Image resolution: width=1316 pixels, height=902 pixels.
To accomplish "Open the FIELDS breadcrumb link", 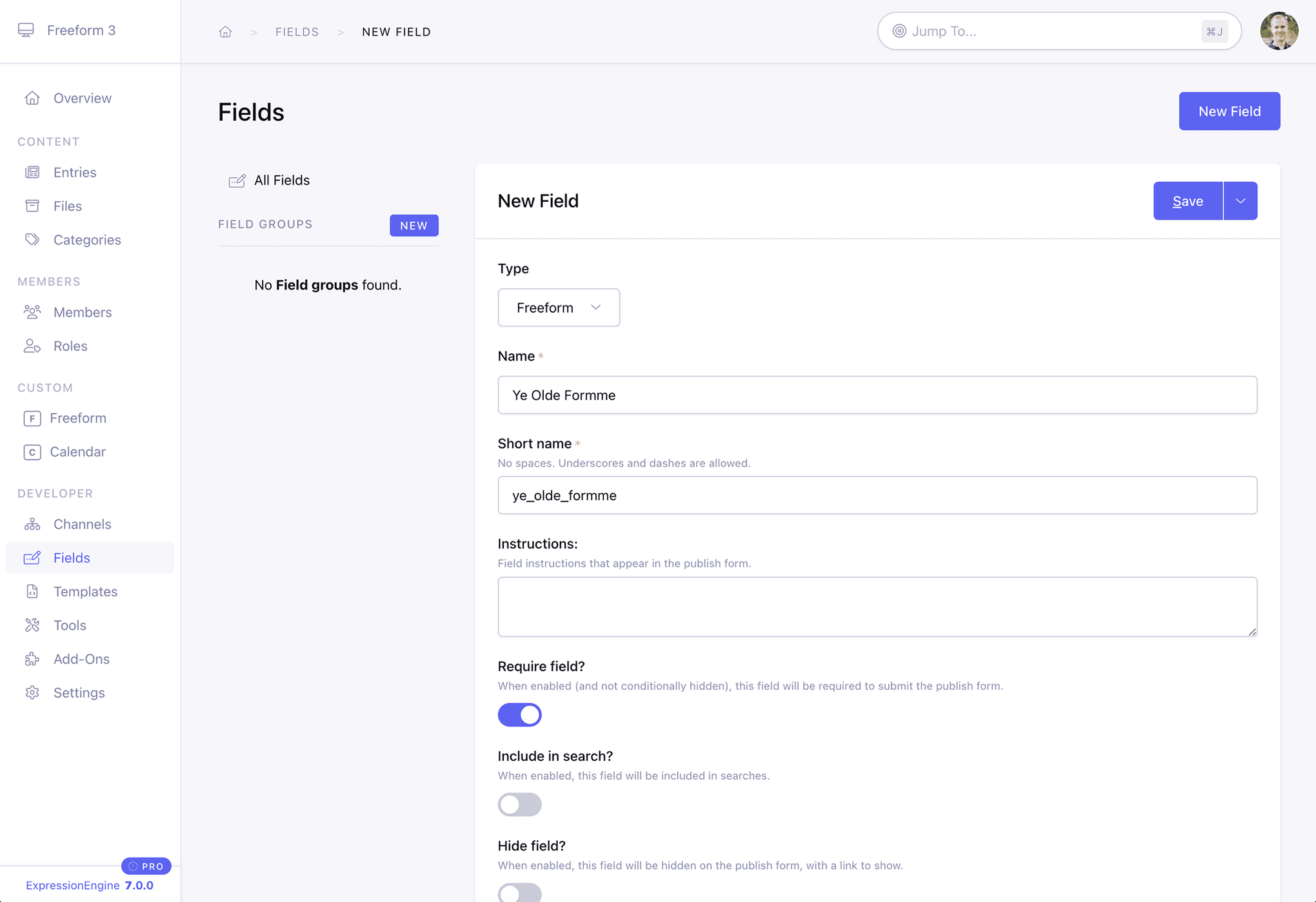I will [297, 31].
